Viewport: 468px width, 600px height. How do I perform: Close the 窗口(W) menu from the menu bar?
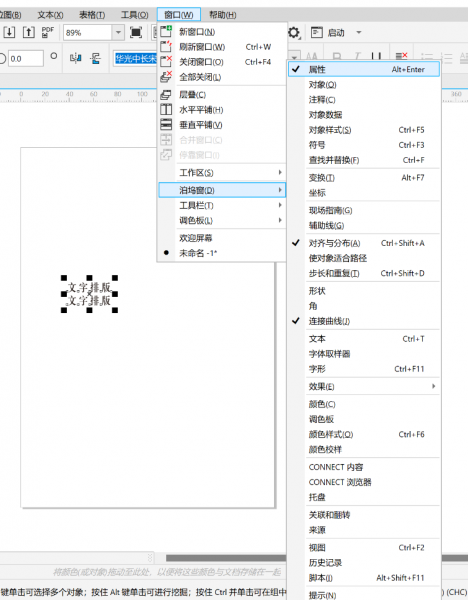click(179, 15)
